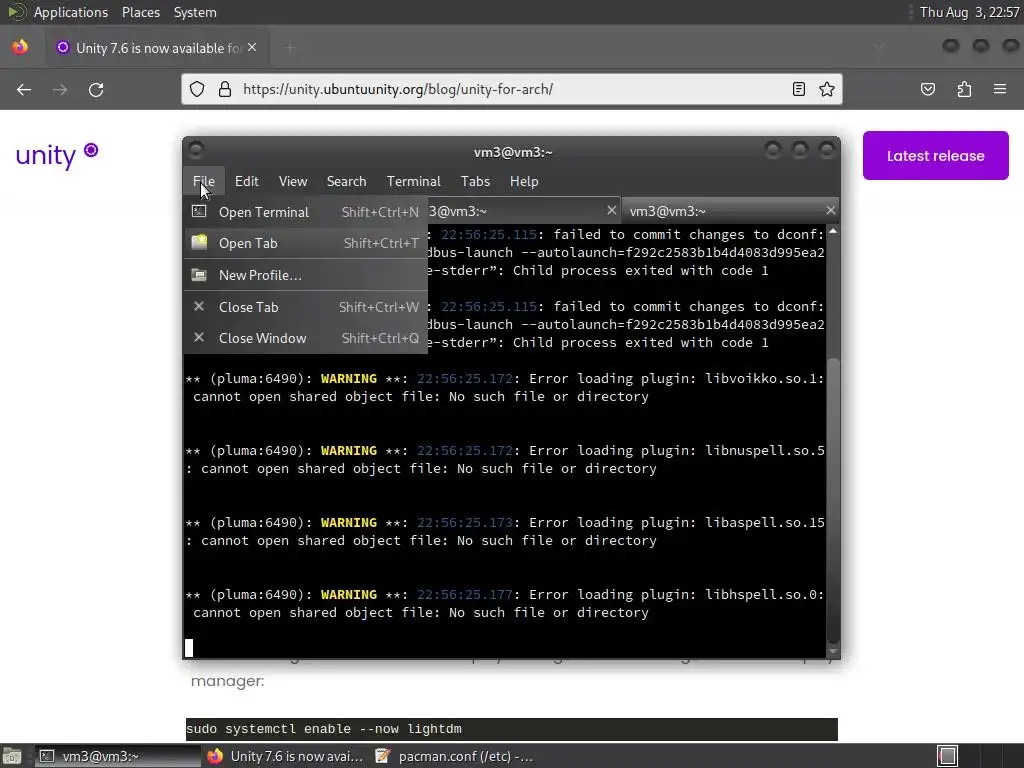Open the Firefox extensions puzzle icon
1024x768 pixels.
tap(964, 89)
